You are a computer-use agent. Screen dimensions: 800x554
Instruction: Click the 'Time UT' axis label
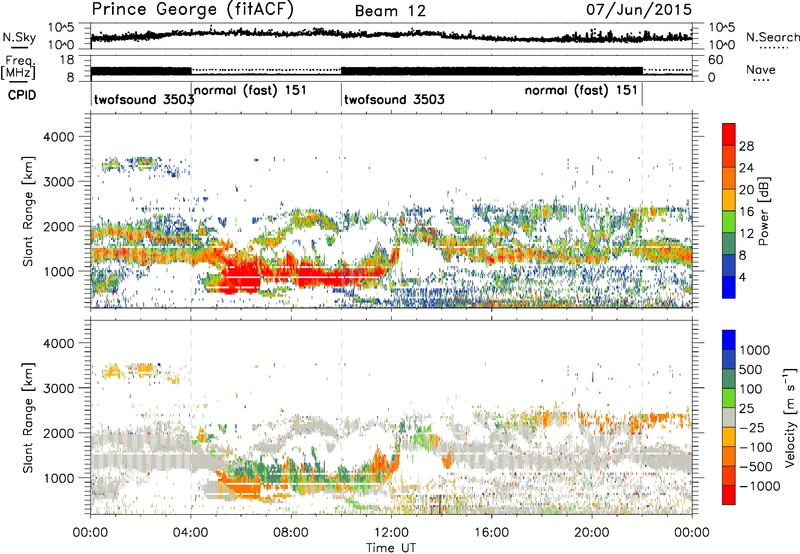coord(391,548)
